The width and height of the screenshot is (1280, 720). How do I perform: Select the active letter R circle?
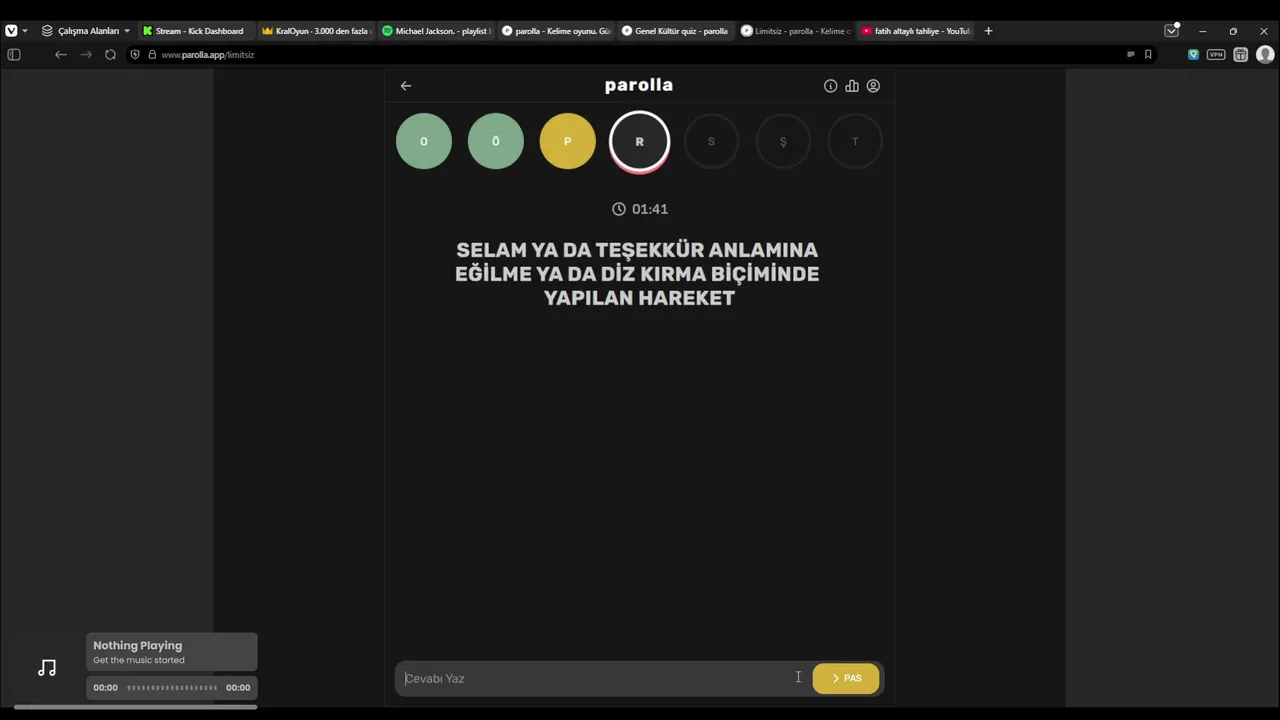[x=640, y=141]
